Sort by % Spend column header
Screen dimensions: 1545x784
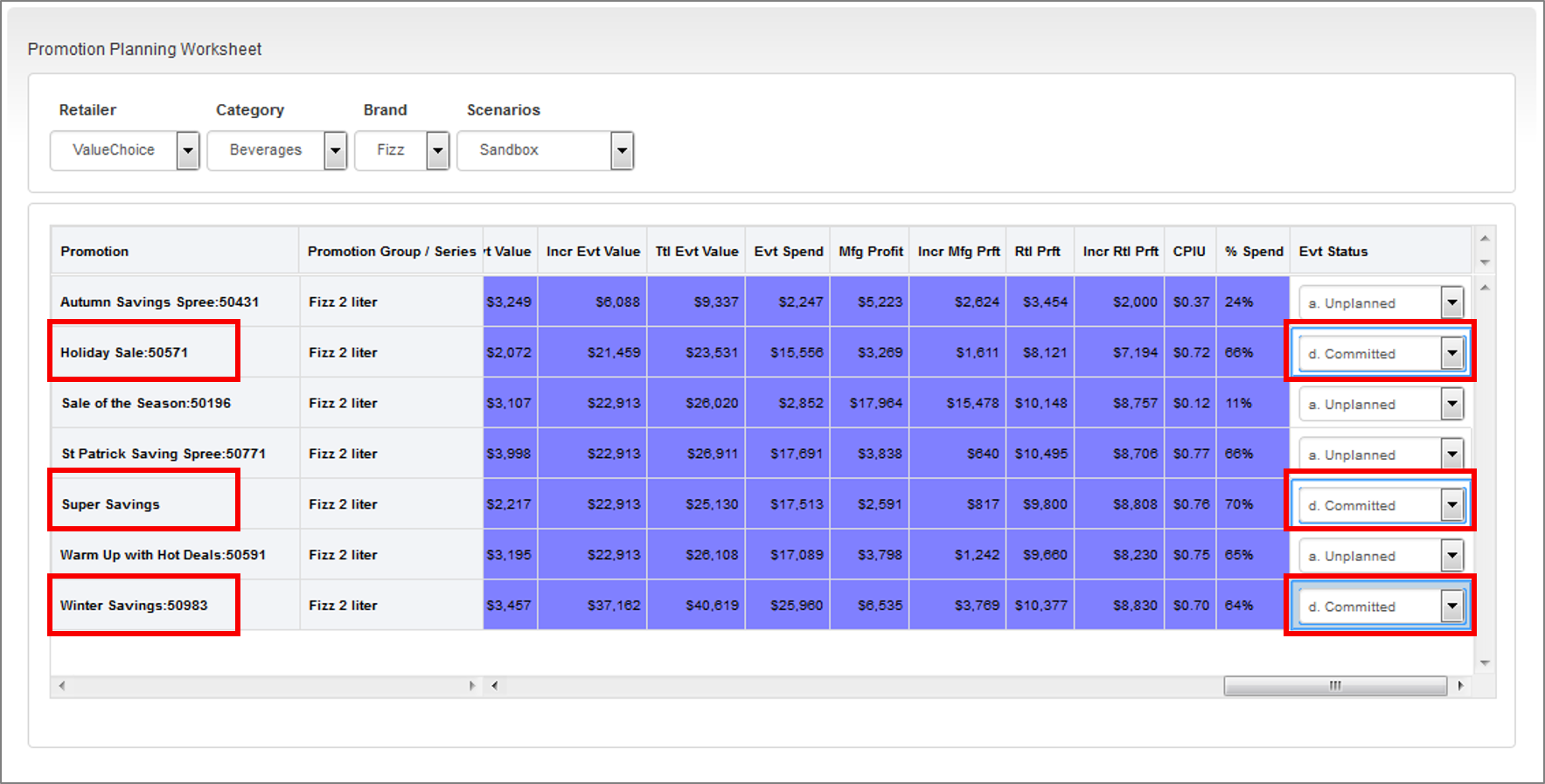click(x=1254, y=251)
